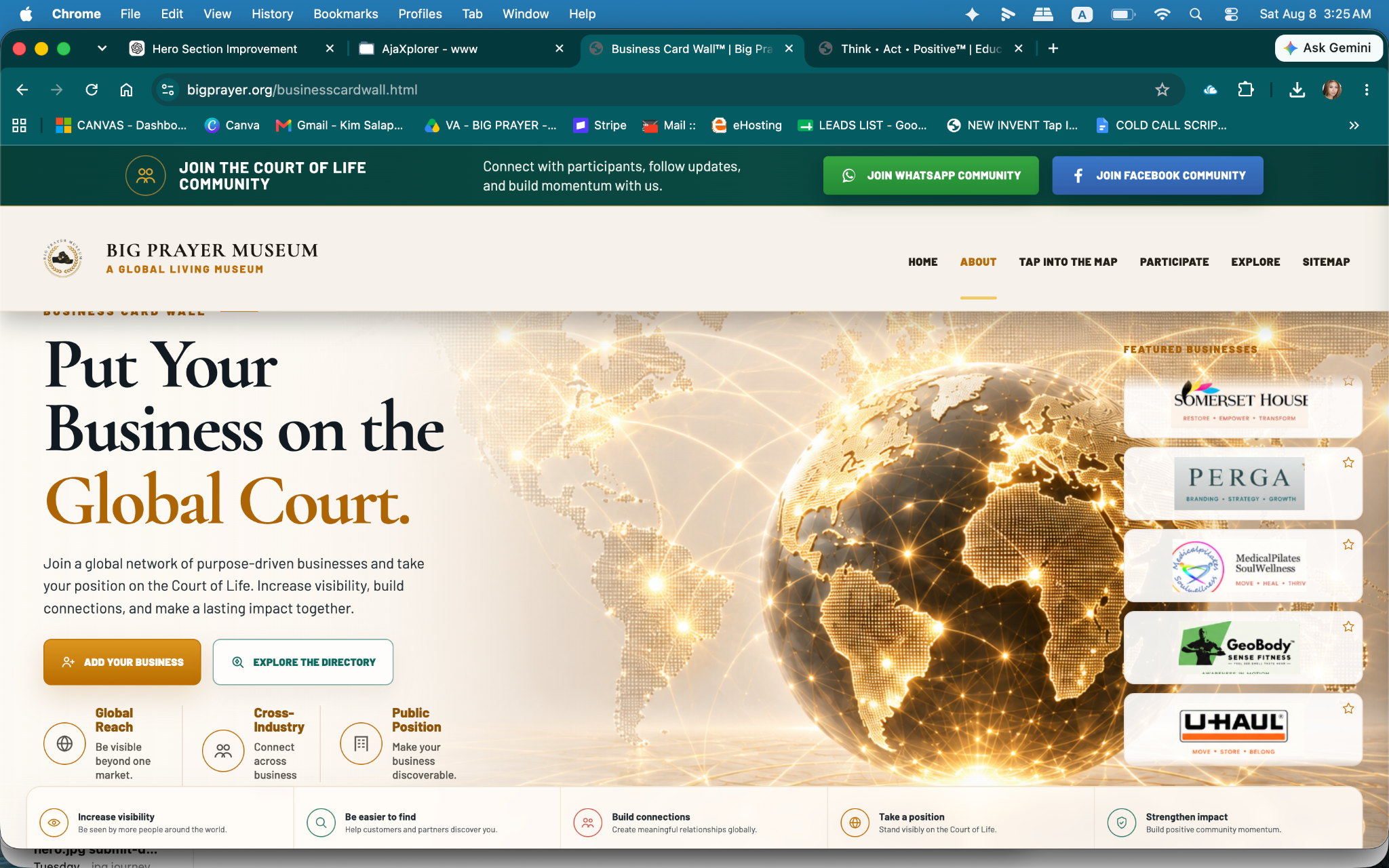Favorite the U-Haul card with its star
Screen dimensions: 1389x868
1348,709
